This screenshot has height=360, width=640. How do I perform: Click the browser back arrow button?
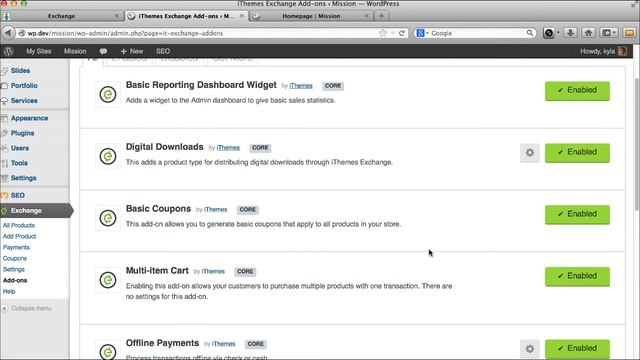tap(8, 33)
